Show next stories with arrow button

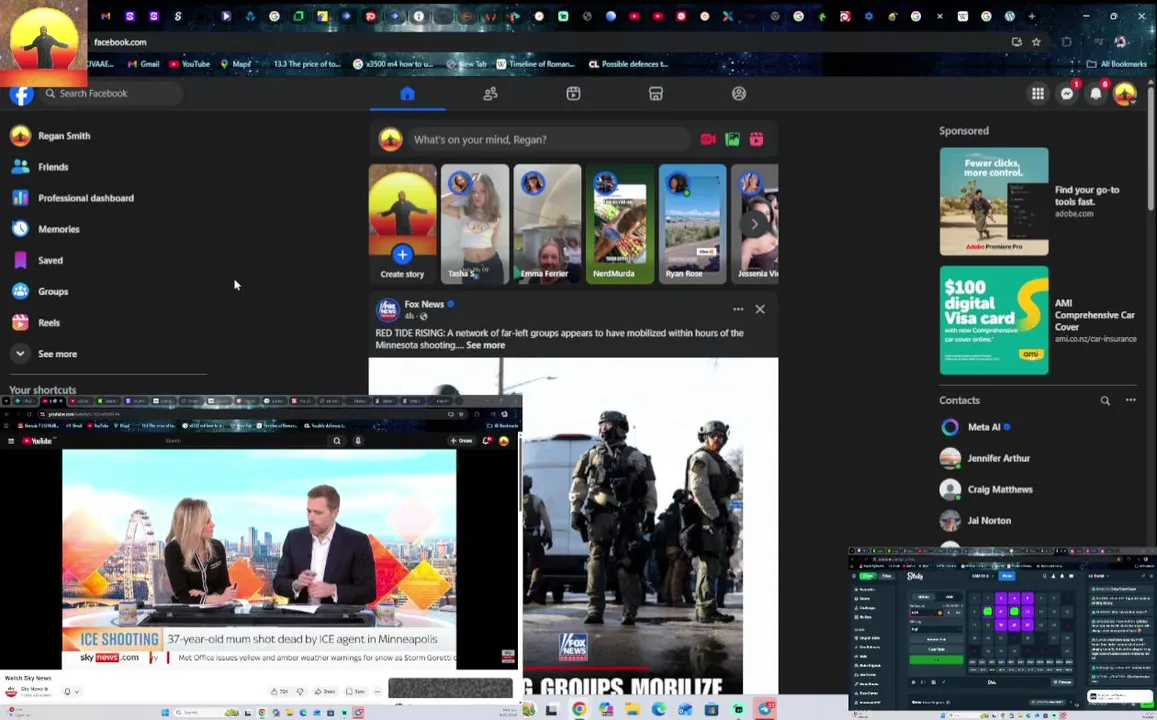pyautogui.click(x=754, y=224)
